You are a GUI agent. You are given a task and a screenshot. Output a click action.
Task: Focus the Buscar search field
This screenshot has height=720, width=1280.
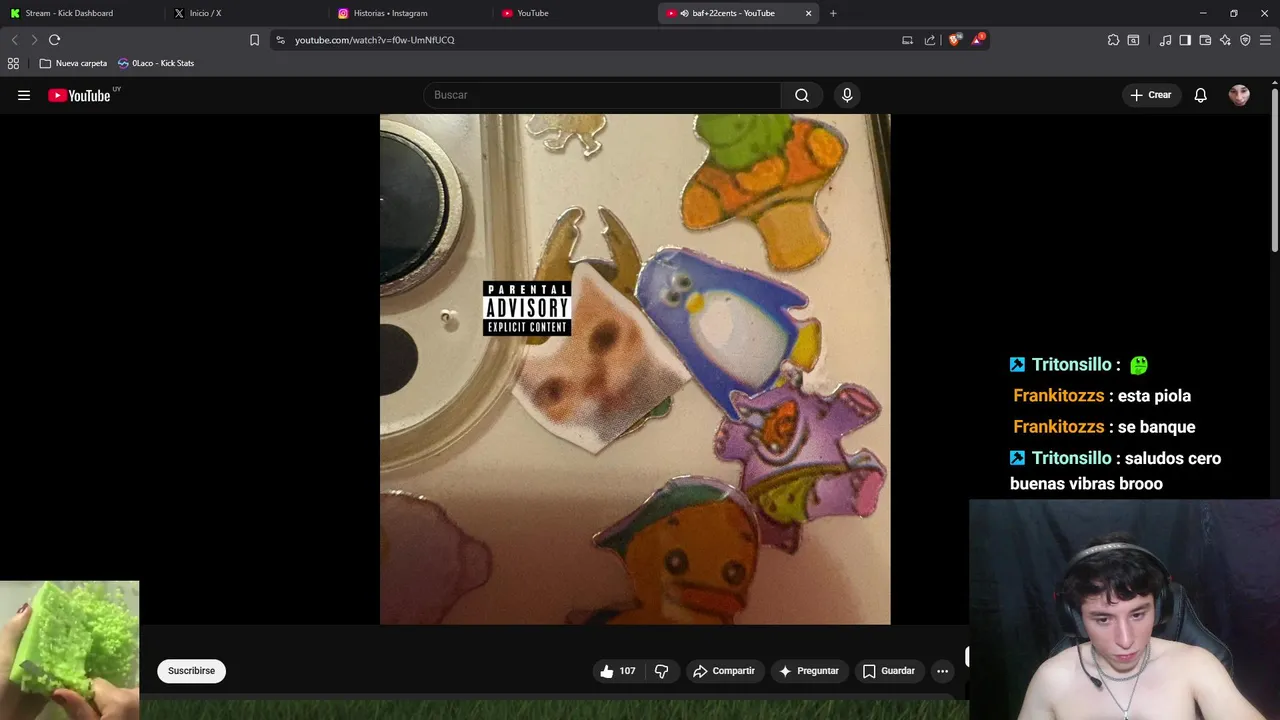coord(602,95)
